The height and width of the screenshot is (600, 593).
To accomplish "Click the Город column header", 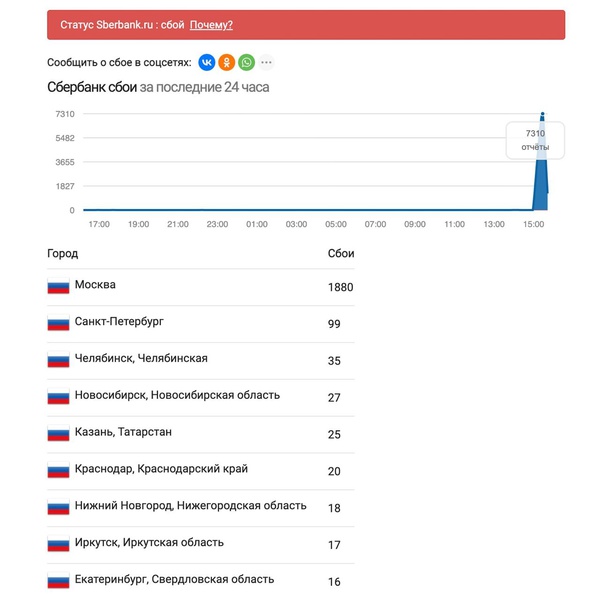I will (x=63, y=254).
